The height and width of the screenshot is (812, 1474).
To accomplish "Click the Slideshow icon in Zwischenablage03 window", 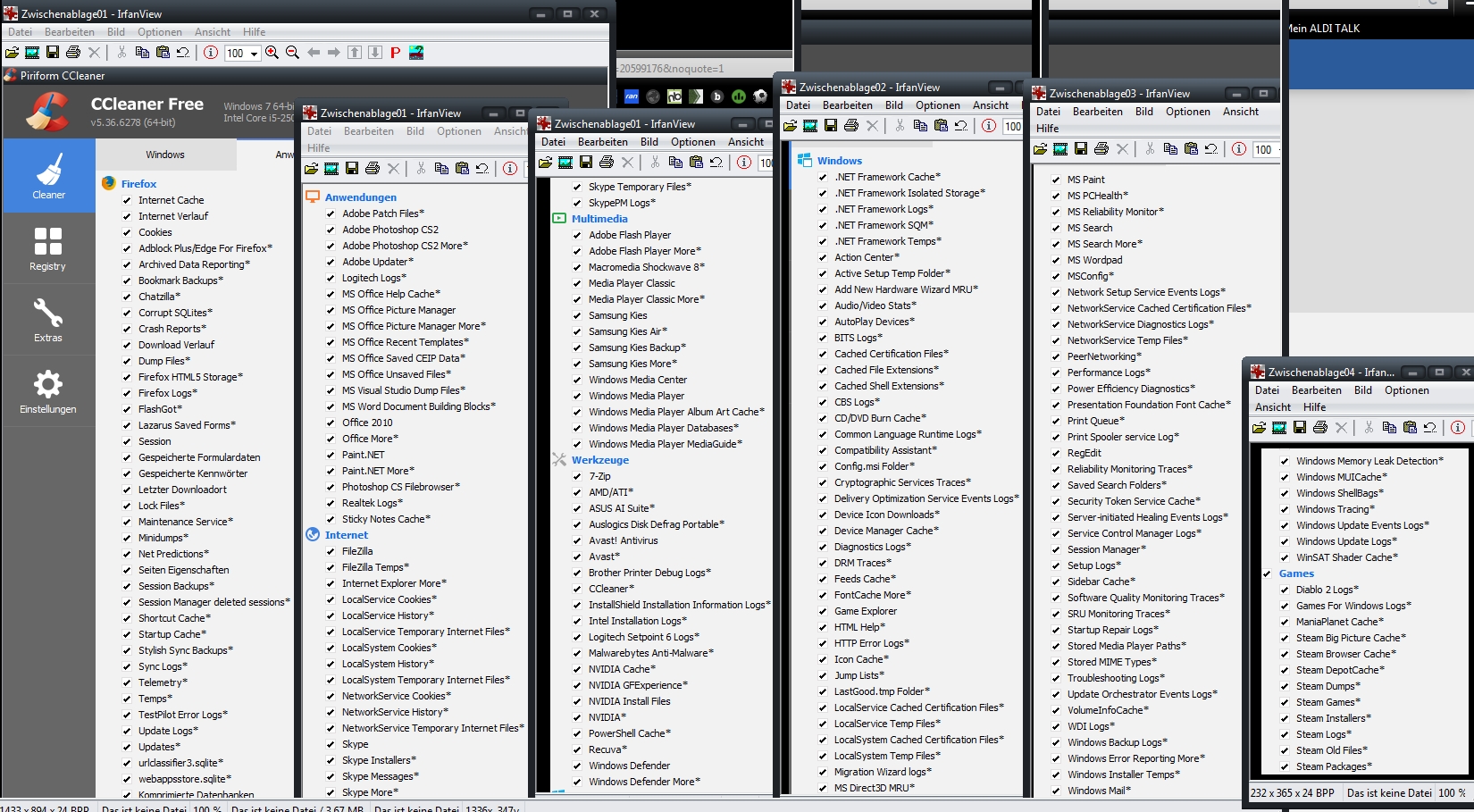I will click(x=1060, y=149).
